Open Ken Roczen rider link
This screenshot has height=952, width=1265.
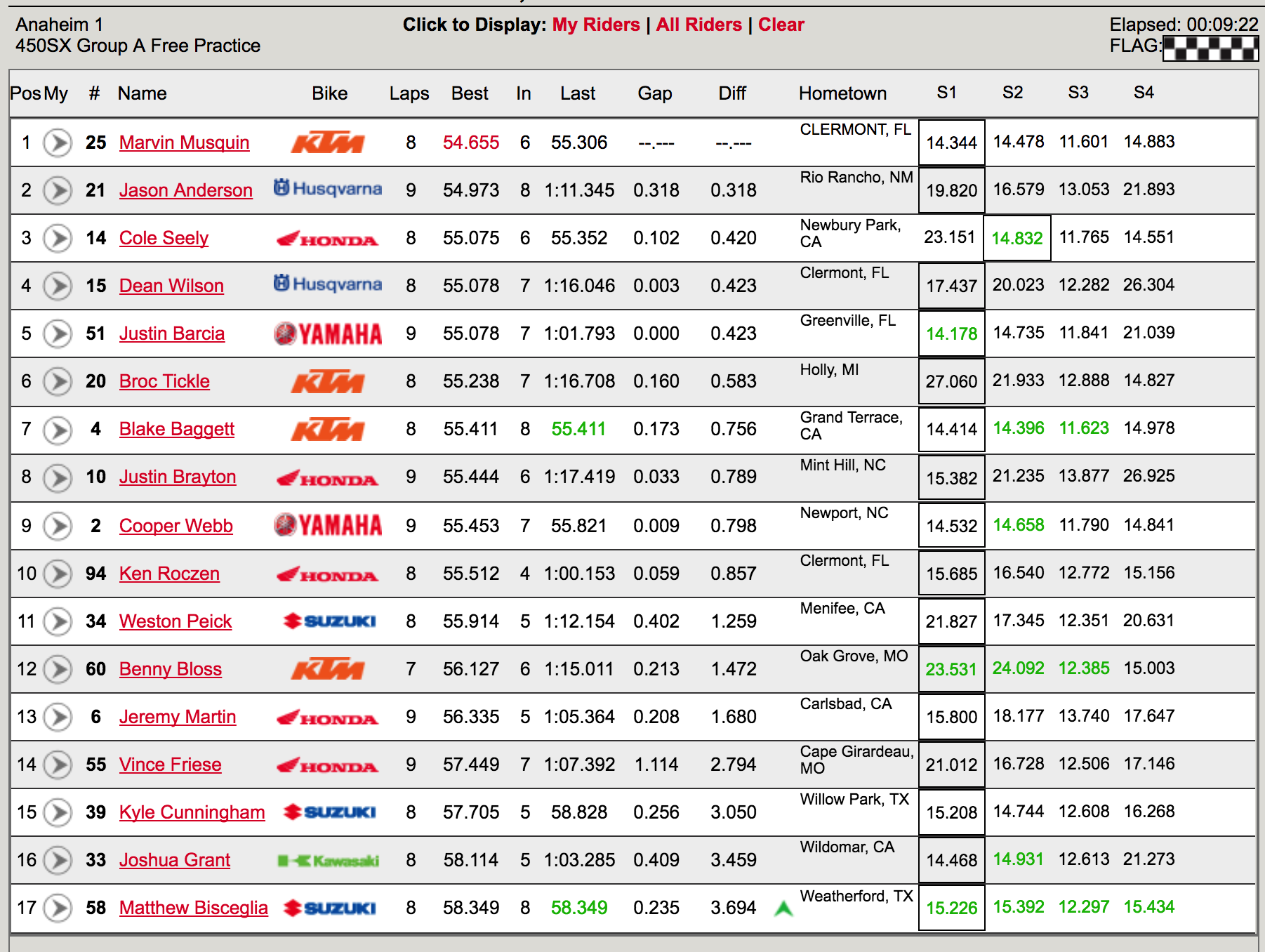(170, 574)
